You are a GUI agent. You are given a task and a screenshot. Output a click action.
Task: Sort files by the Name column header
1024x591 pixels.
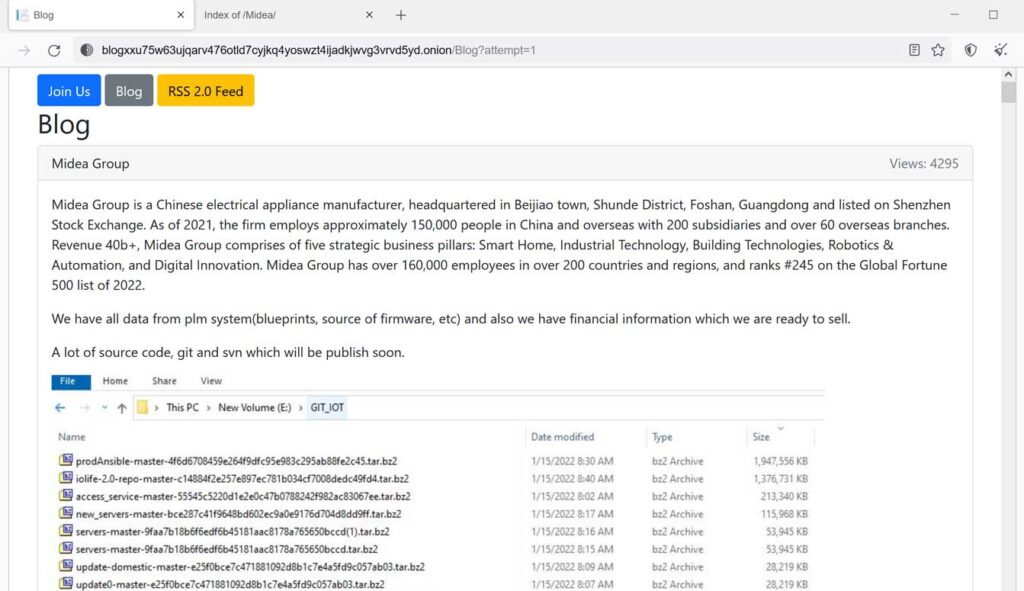coord(72,437)
